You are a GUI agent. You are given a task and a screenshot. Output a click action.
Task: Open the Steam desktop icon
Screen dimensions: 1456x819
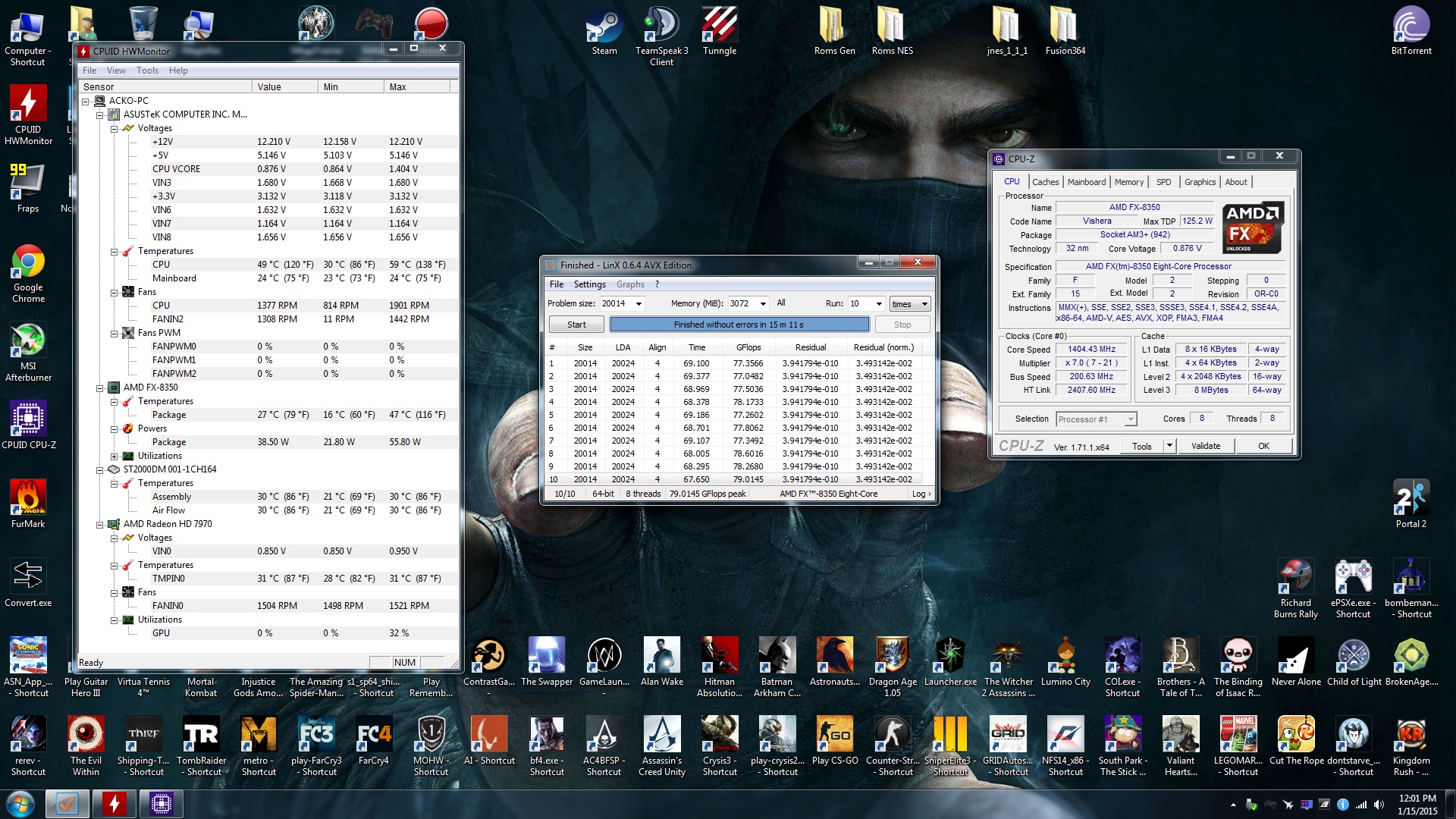coord(604,27)
